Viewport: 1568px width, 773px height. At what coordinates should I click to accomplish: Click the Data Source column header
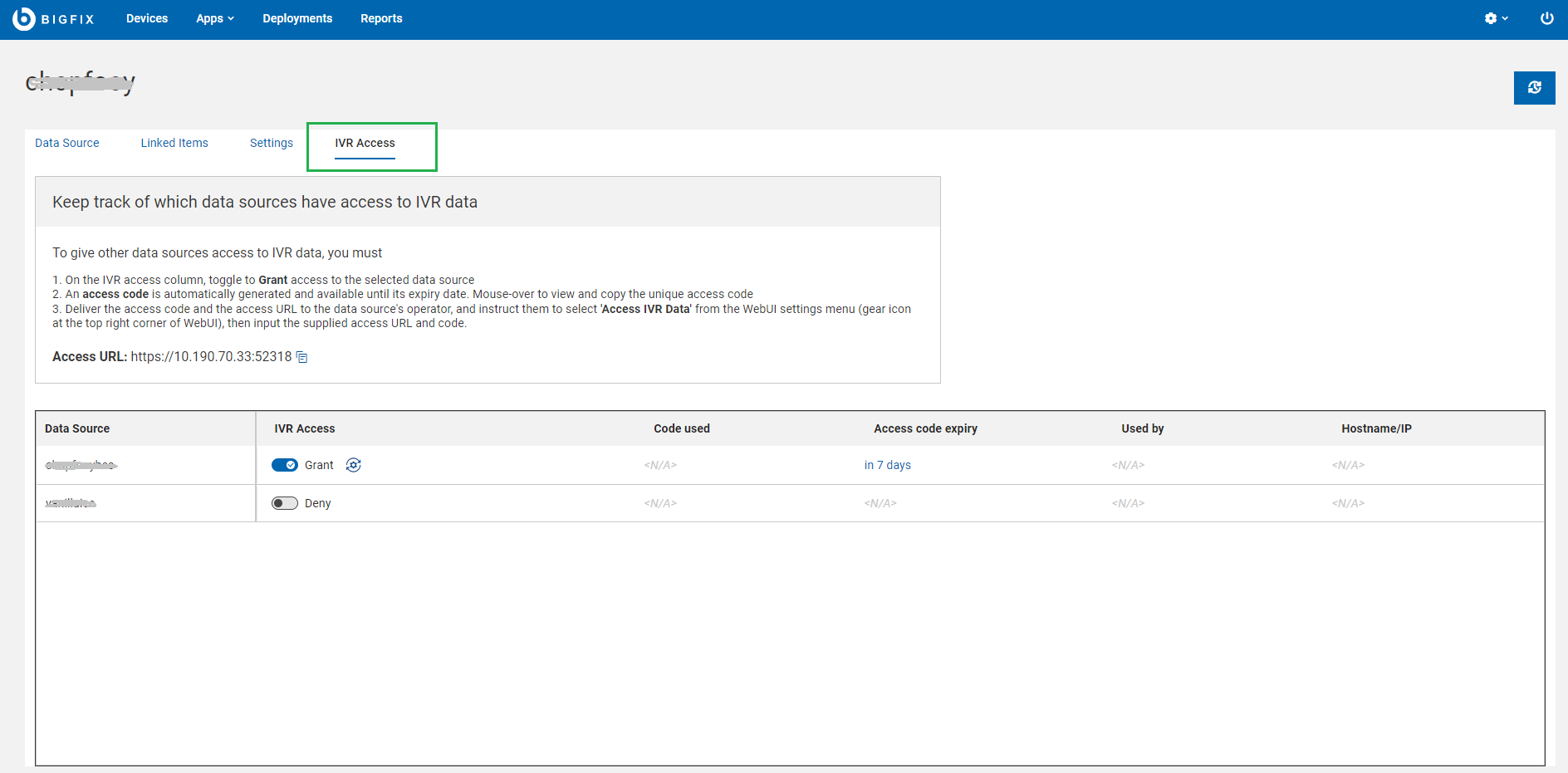pos(77,428)
